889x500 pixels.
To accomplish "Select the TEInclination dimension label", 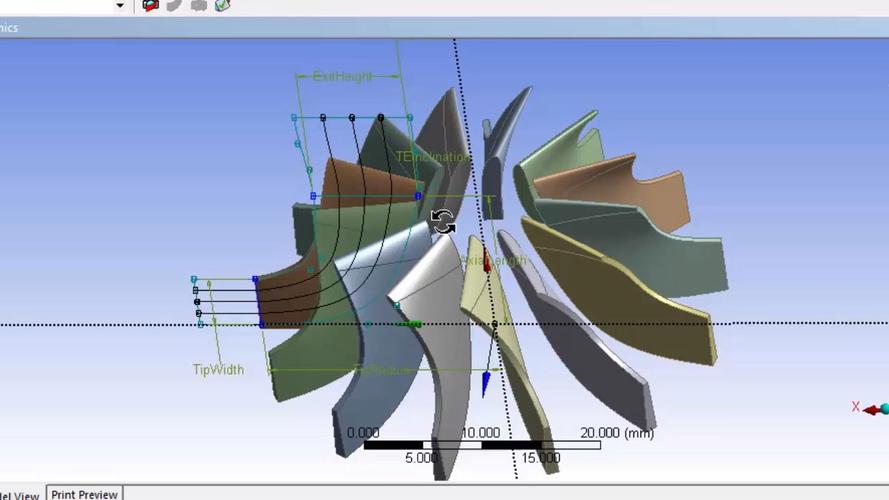I will (433, 156).
